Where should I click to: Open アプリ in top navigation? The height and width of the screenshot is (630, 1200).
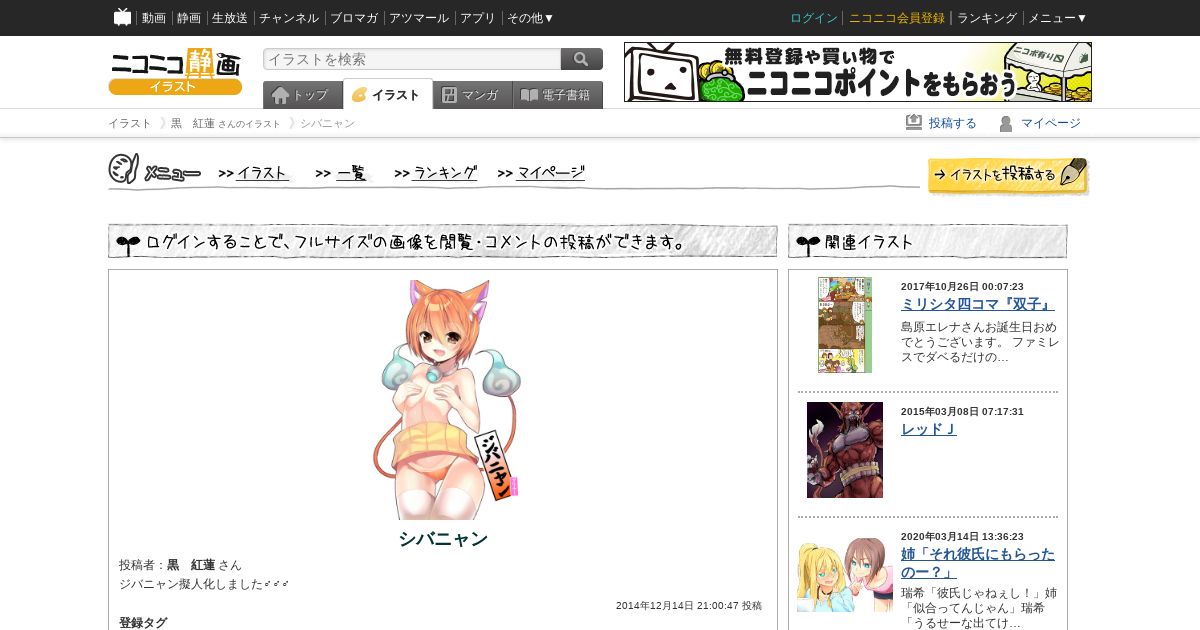[478, 18]
